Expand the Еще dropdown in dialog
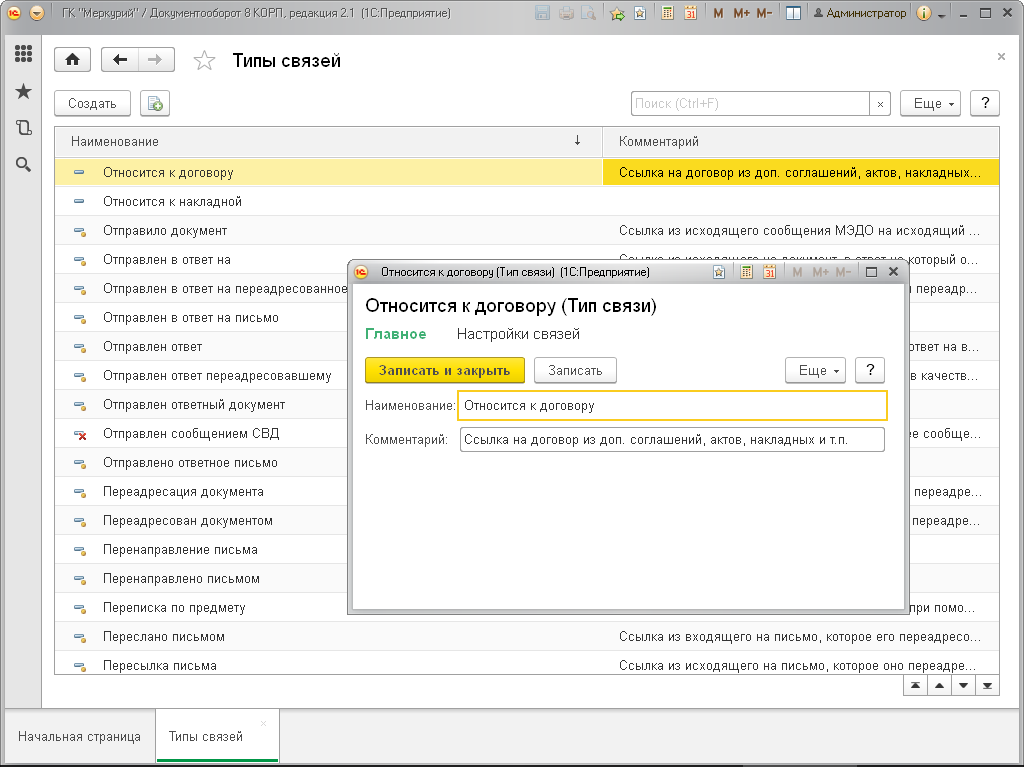This screenshot has width=1024, height=767. (x=816, y=370)
